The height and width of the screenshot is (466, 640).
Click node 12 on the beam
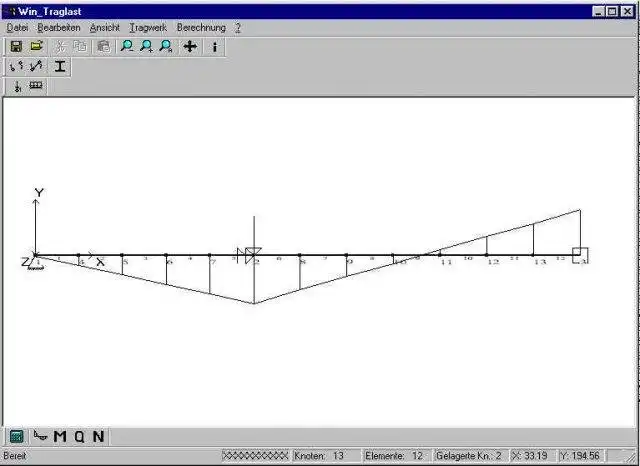[x=487, y=255]
